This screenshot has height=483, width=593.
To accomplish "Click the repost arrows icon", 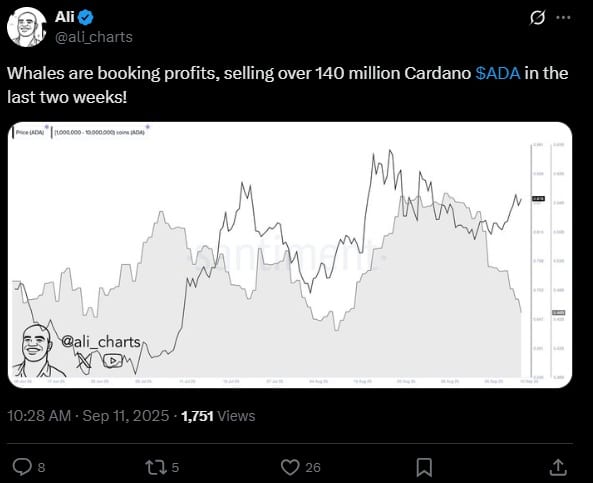I will point(156,467).
